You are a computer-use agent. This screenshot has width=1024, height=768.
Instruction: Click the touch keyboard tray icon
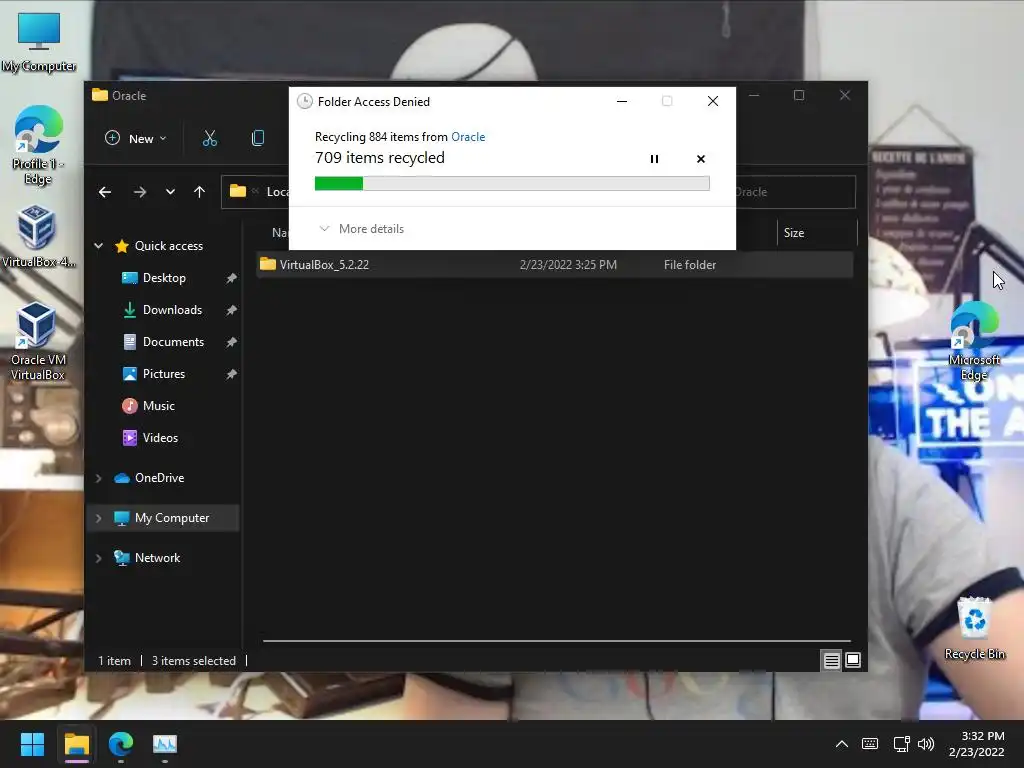tap(870, 744)
